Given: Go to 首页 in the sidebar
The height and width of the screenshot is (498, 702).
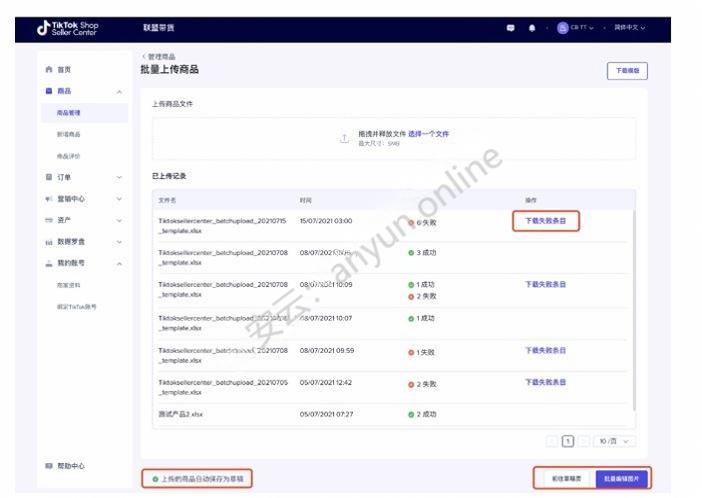Looking at the screenshot, I should pos(64,69).
